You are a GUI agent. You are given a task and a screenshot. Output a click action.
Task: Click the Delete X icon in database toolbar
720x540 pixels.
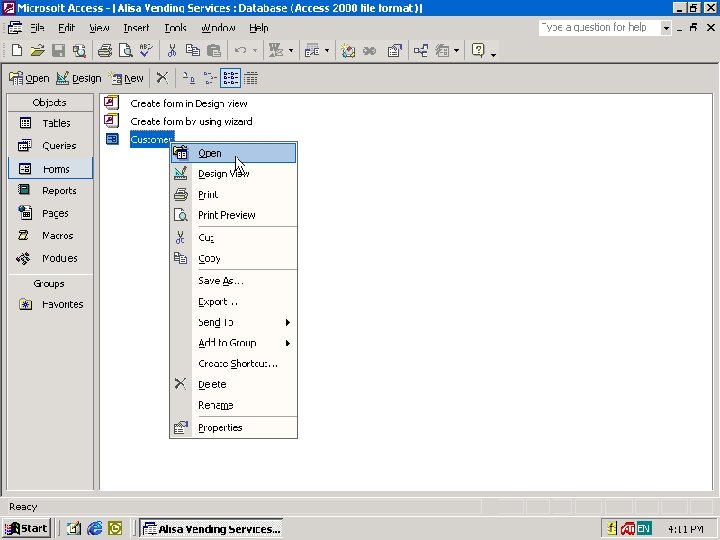(x=162, y=78)
